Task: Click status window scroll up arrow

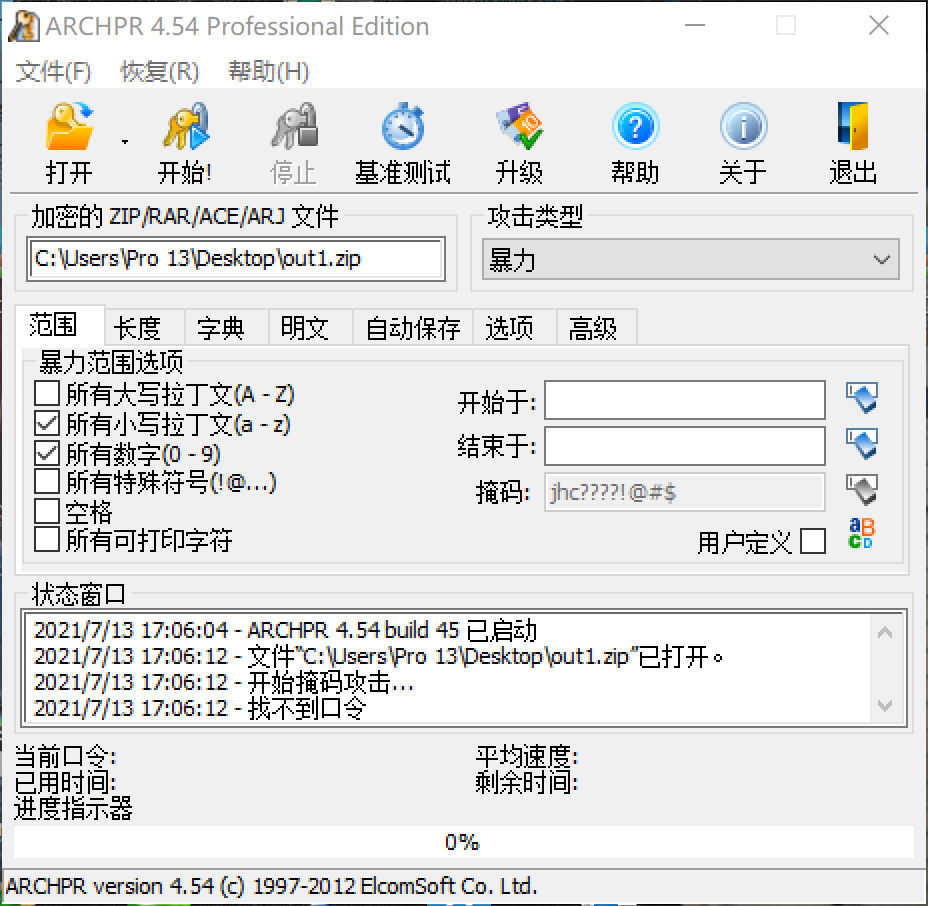Action: (x=885, y=633)
